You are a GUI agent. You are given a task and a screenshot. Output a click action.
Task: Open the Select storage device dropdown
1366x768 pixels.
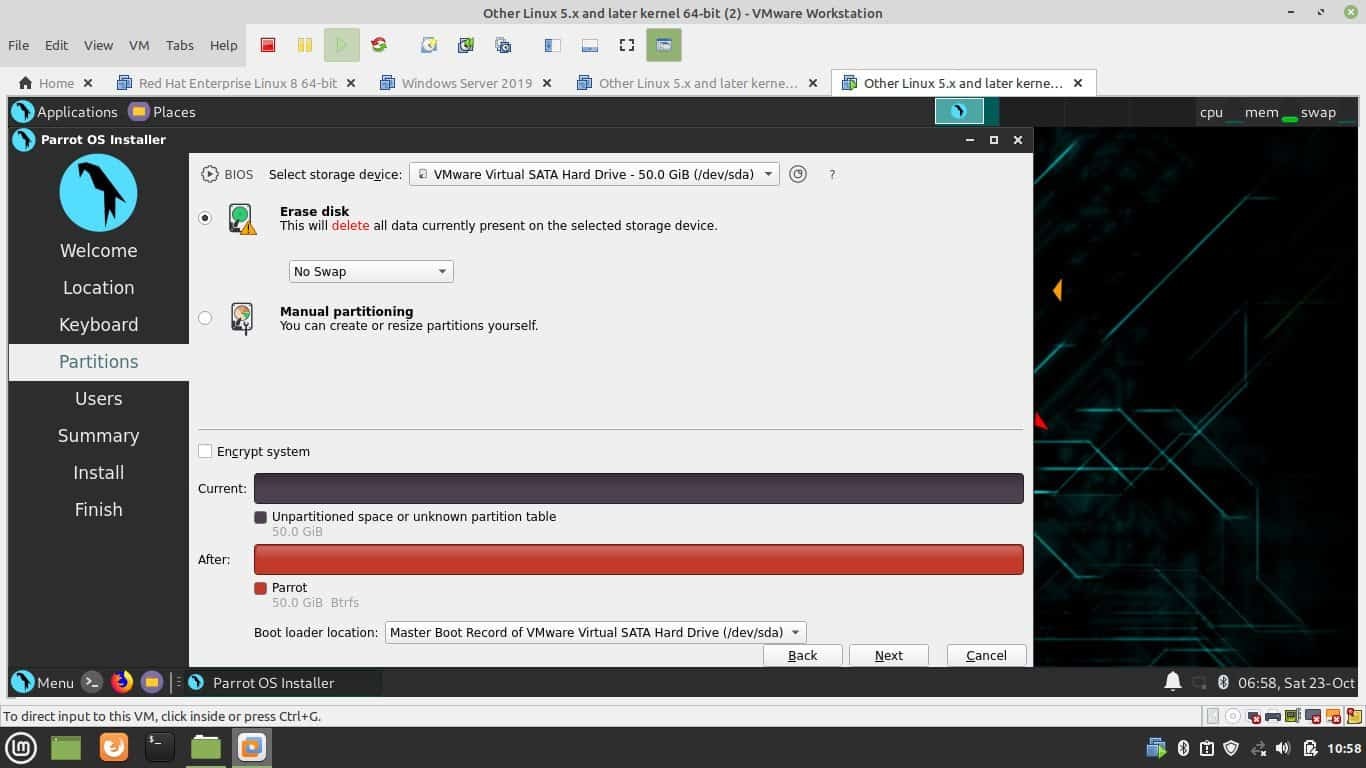[x=594, y=174]
